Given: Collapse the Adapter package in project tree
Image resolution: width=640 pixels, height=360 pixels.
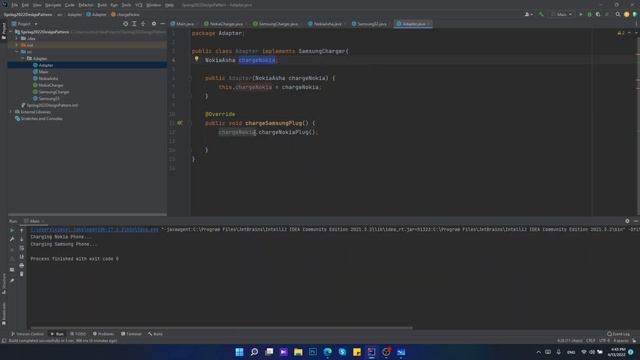Looking at the screenshot, I should click(23, 58).
